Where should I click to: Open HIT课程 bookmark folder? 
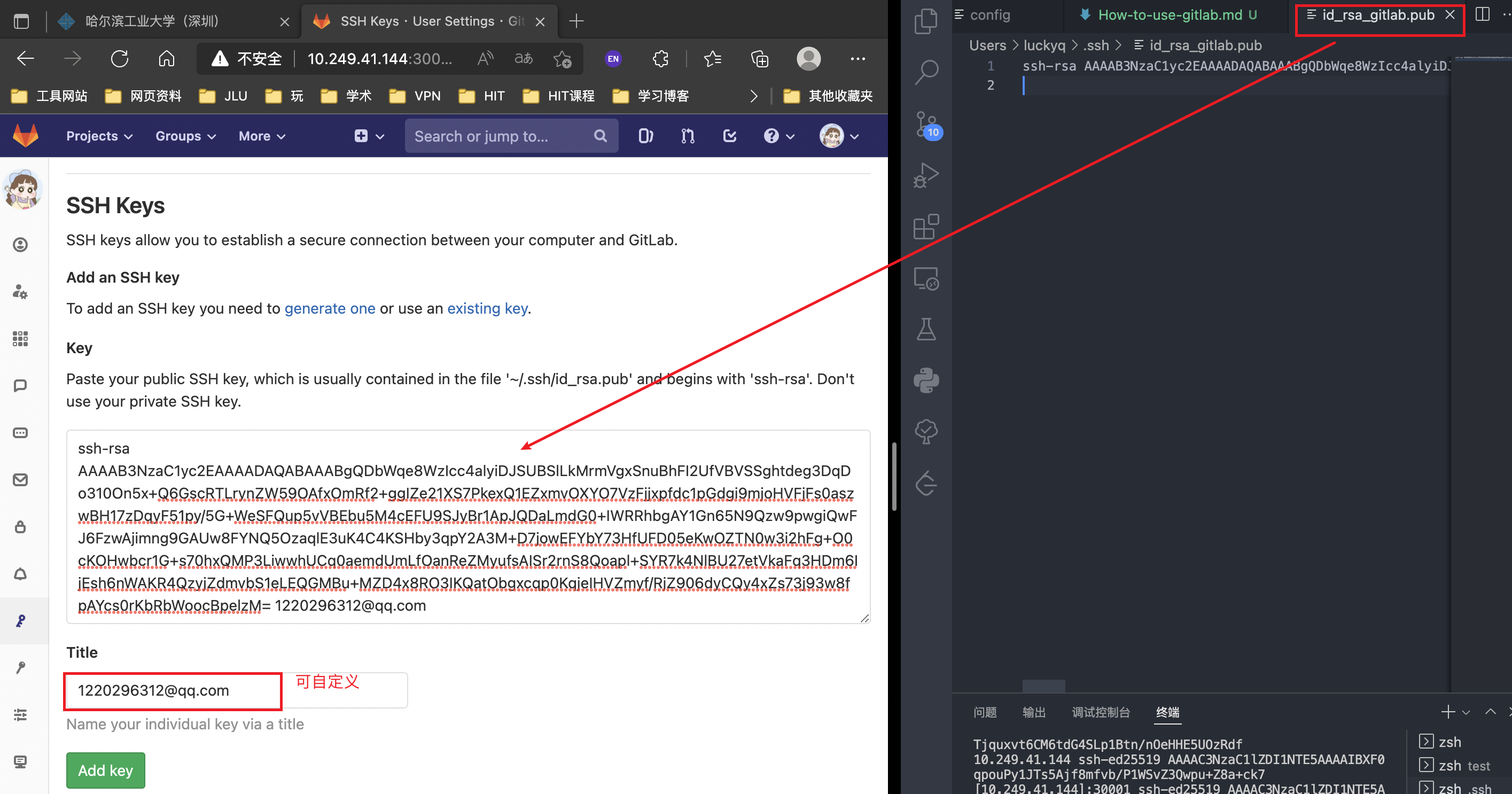tap(558, 96)
